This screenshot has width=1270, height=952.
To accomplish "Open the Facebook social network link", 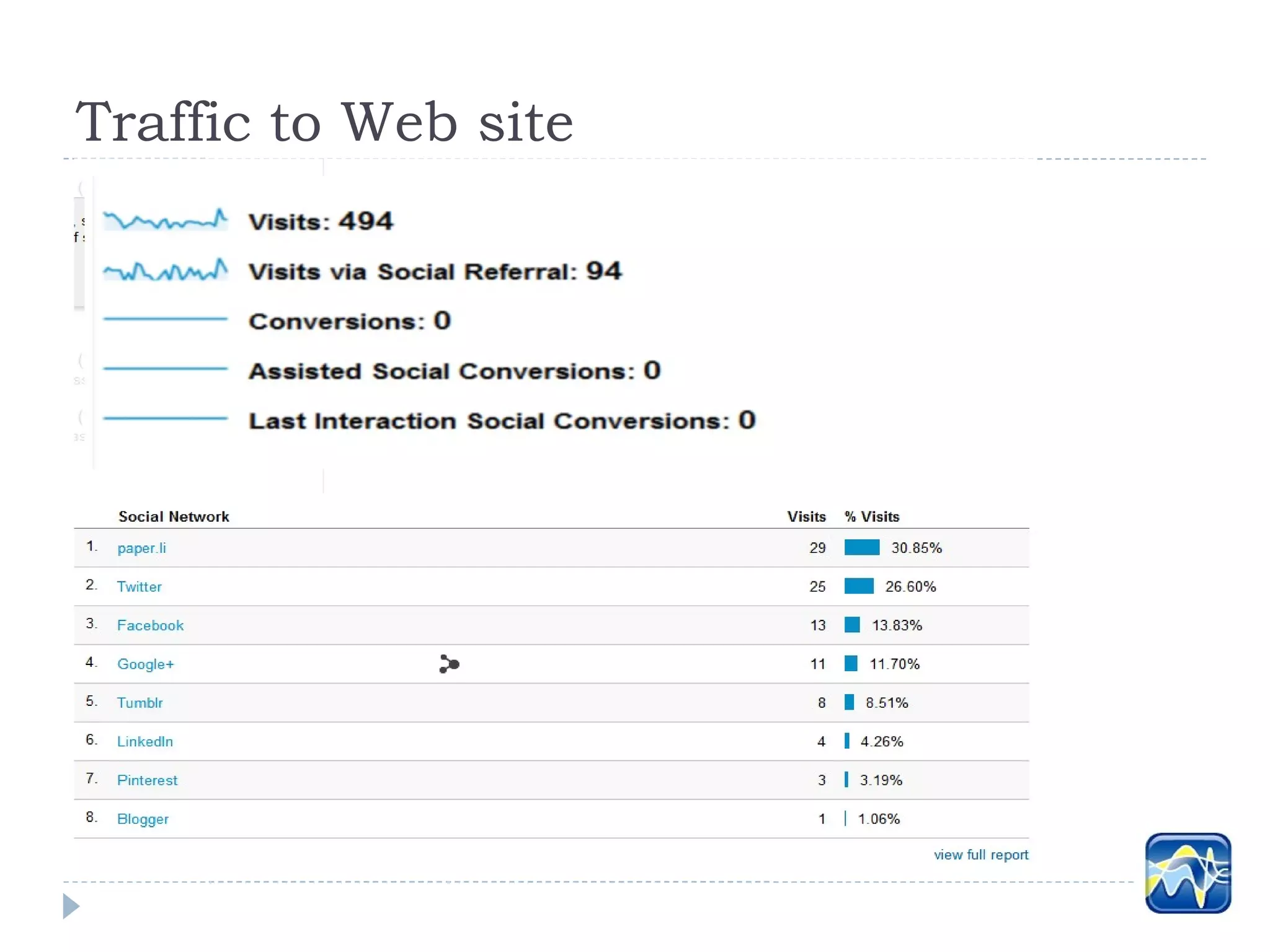I will pyautogui.click(x=150, y=625).
